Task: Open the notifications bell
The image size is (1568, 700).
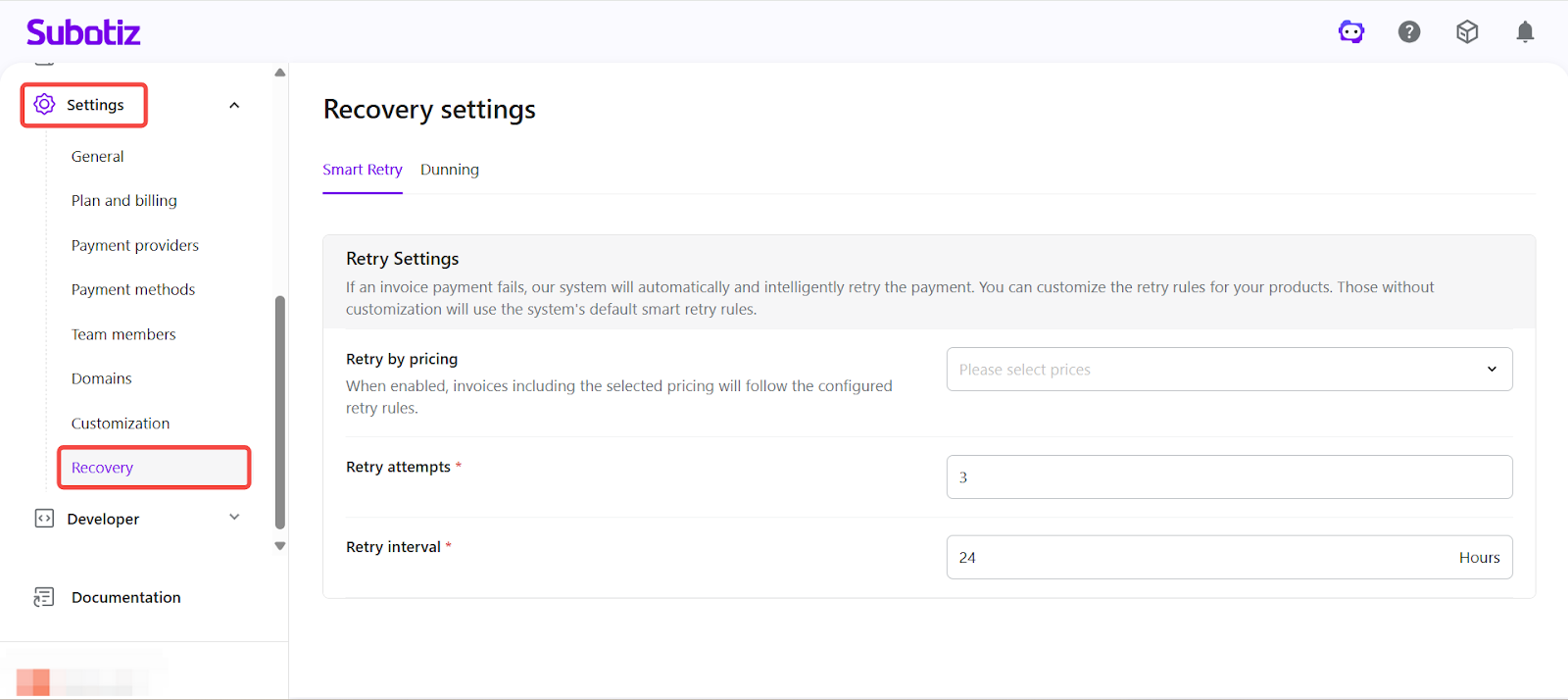Action: 1524,32
